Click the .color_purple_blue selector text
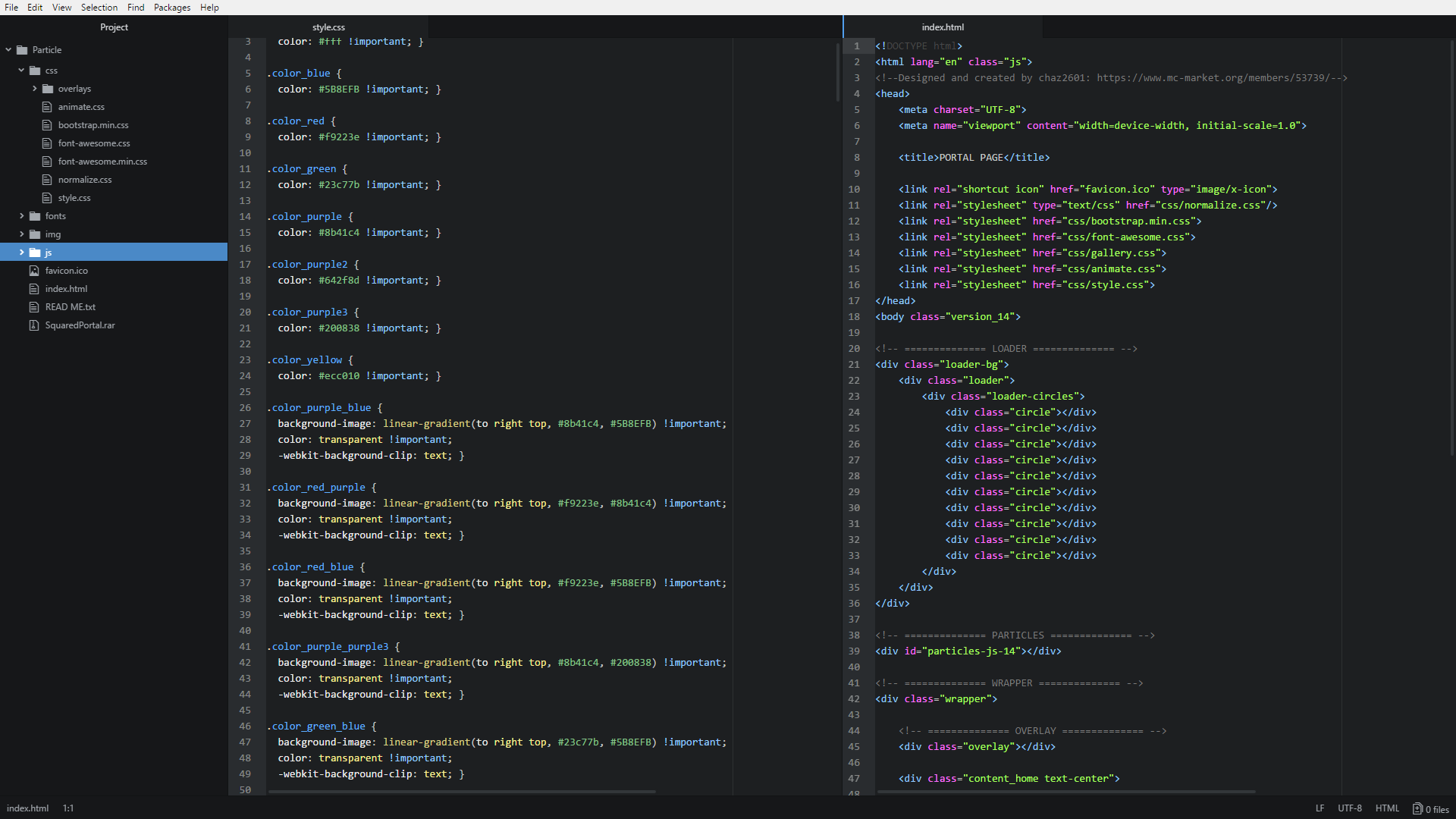The image size is (1456, 819). [x=319, y=408]
